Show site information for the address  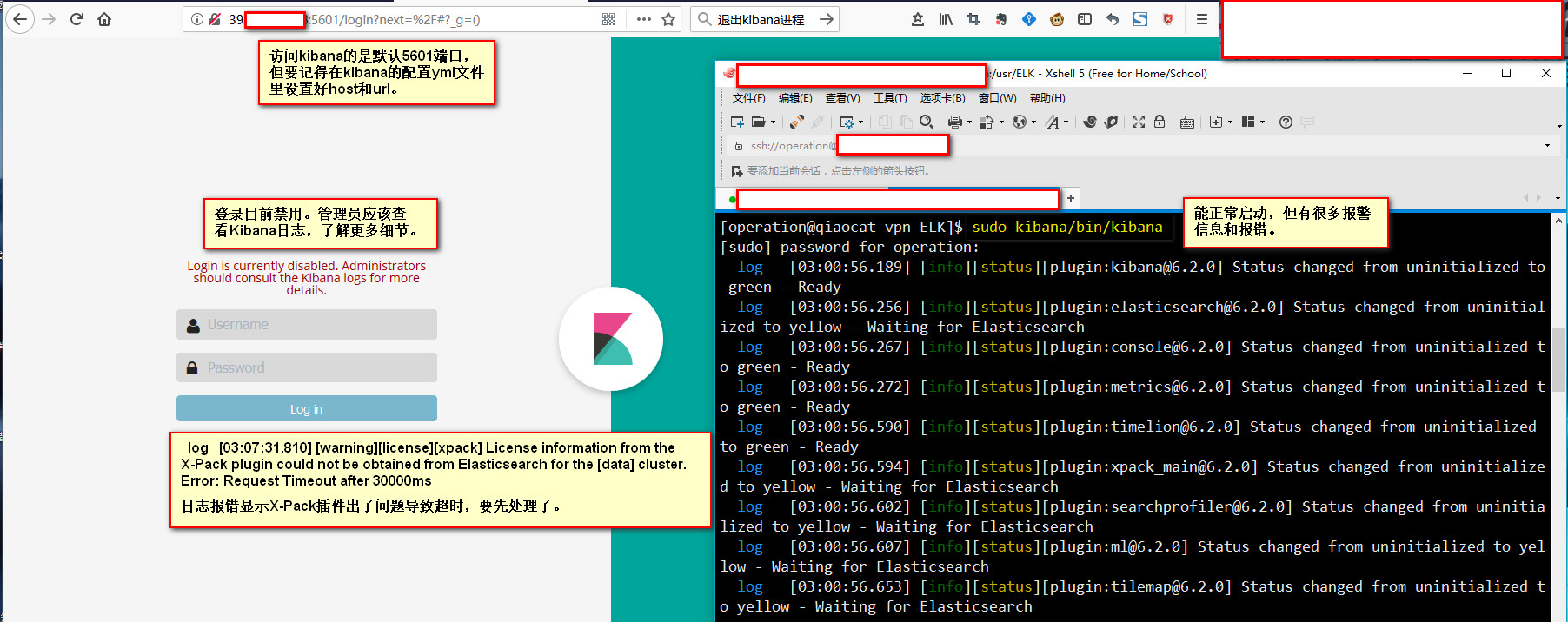(x=197, y=19)
